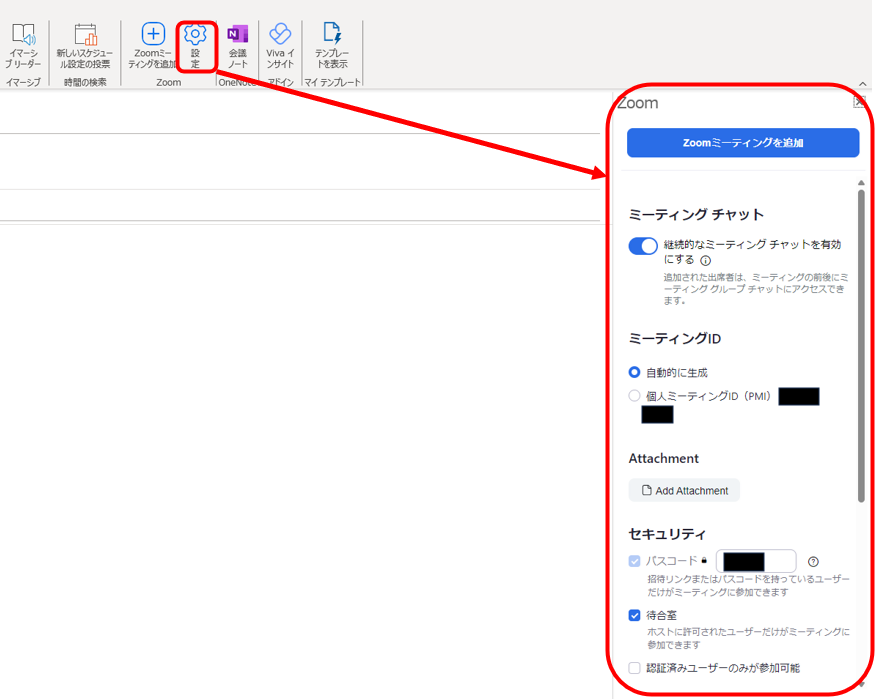The image size is (883, 699).
Task: Click info icon beside persistent meeting chat
Action: [705, 260]
